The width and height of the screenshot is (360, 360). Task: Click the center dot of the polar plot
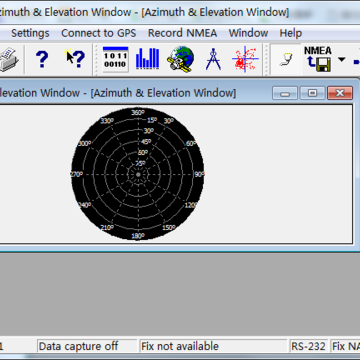coord(138,174)
